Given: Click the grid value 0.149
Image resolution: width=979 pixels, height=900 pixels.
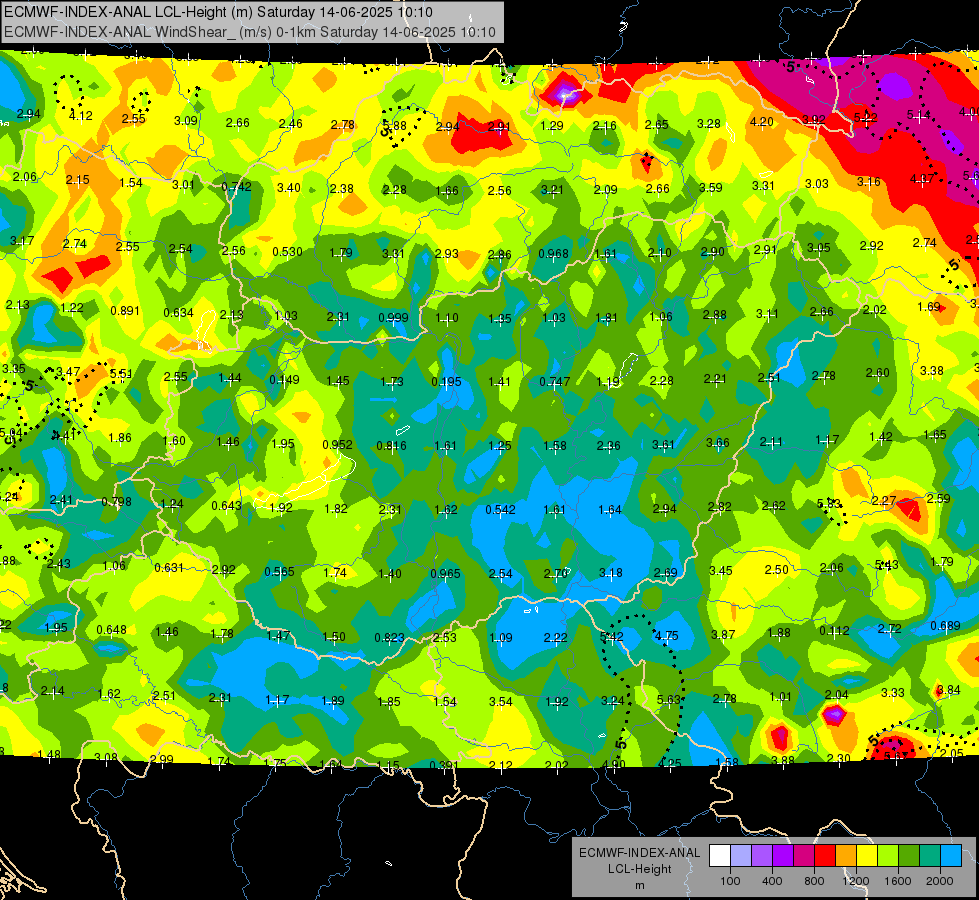Looking at the screenshot, I should [x=284, y=379].
